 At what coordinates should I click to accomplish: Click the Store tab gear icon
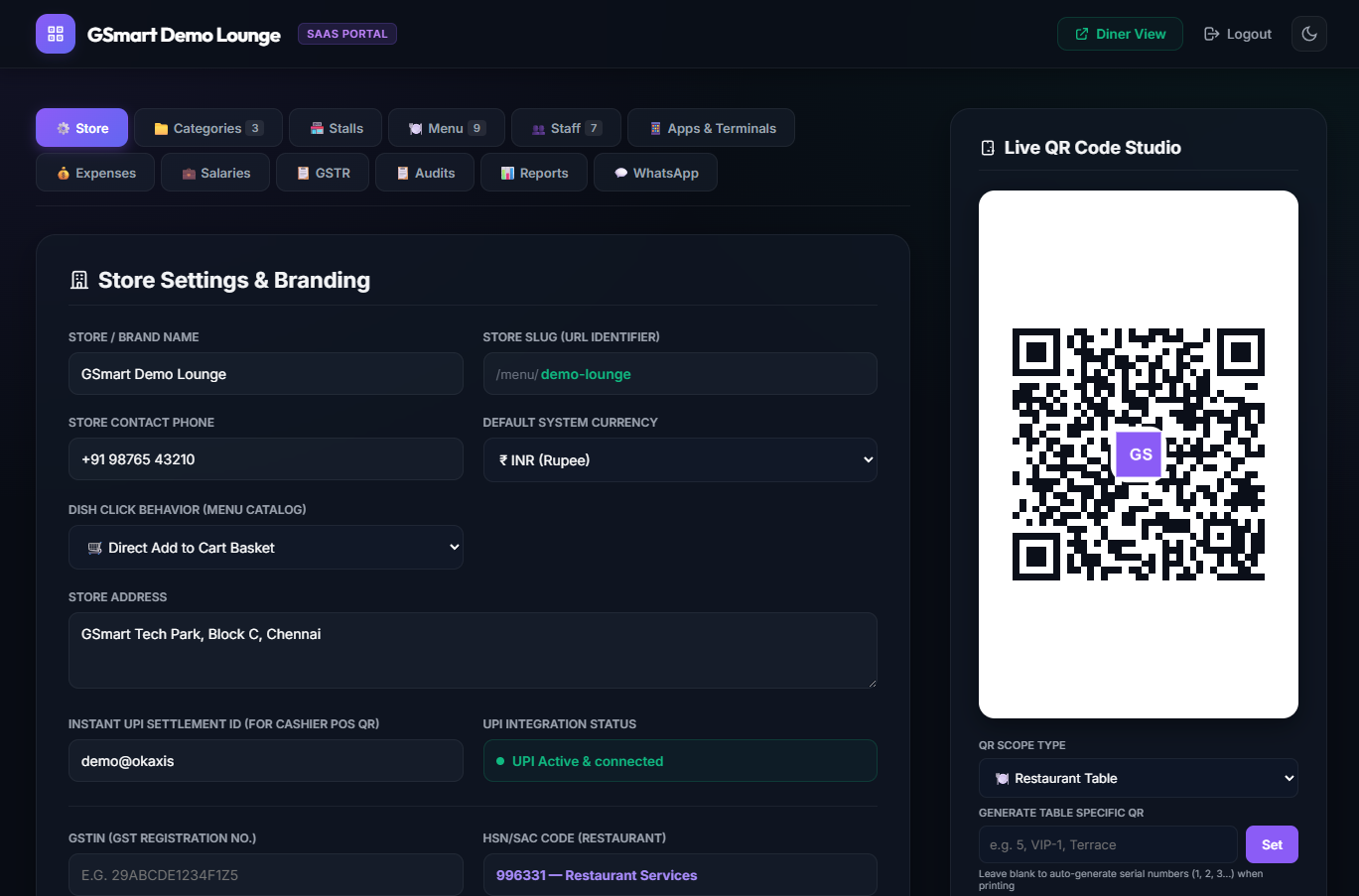coord(64,129)
